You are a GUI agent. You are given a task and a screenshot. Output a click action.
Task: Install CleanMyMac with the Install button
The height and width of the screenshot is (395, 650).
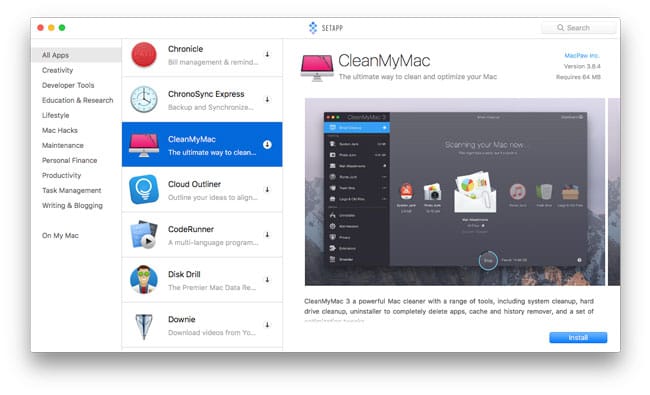point(578,337)
